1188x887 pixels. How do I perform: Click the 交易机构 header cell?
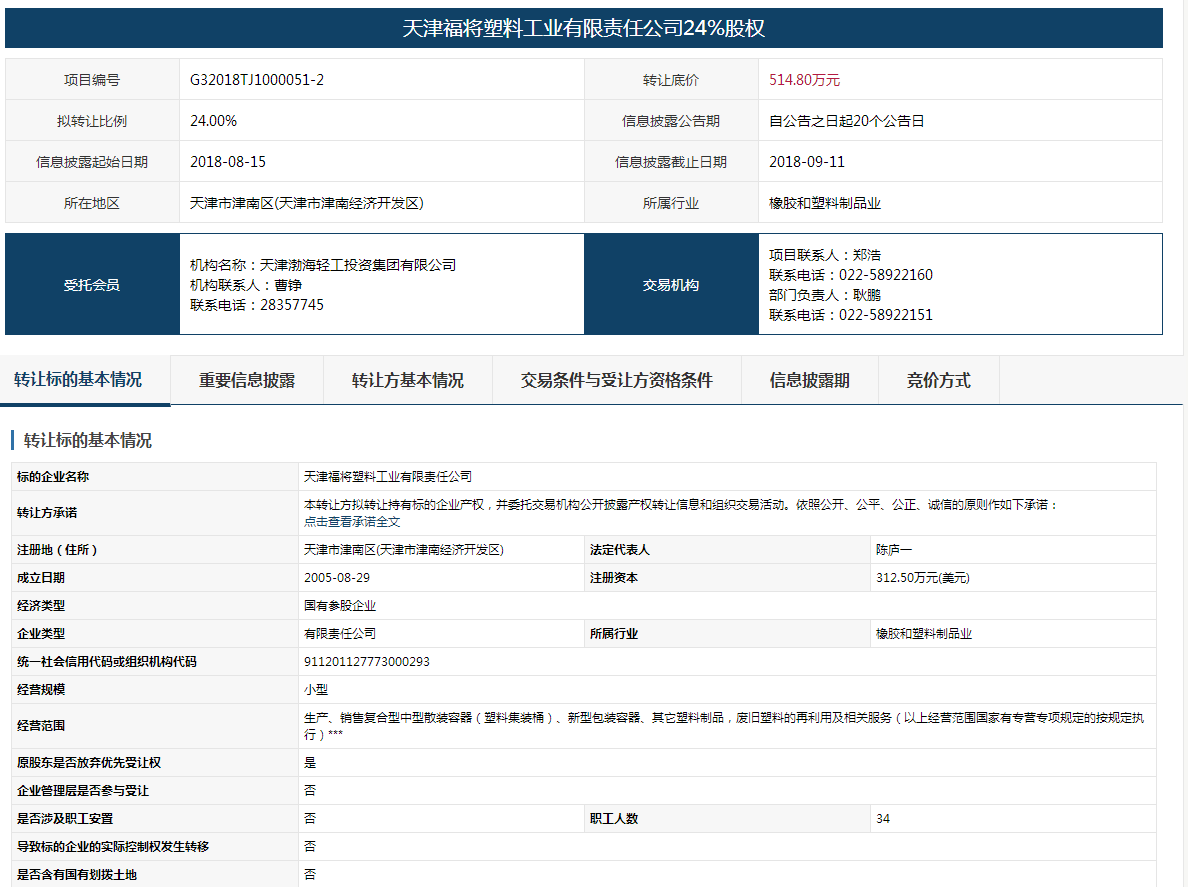[671, 284]
